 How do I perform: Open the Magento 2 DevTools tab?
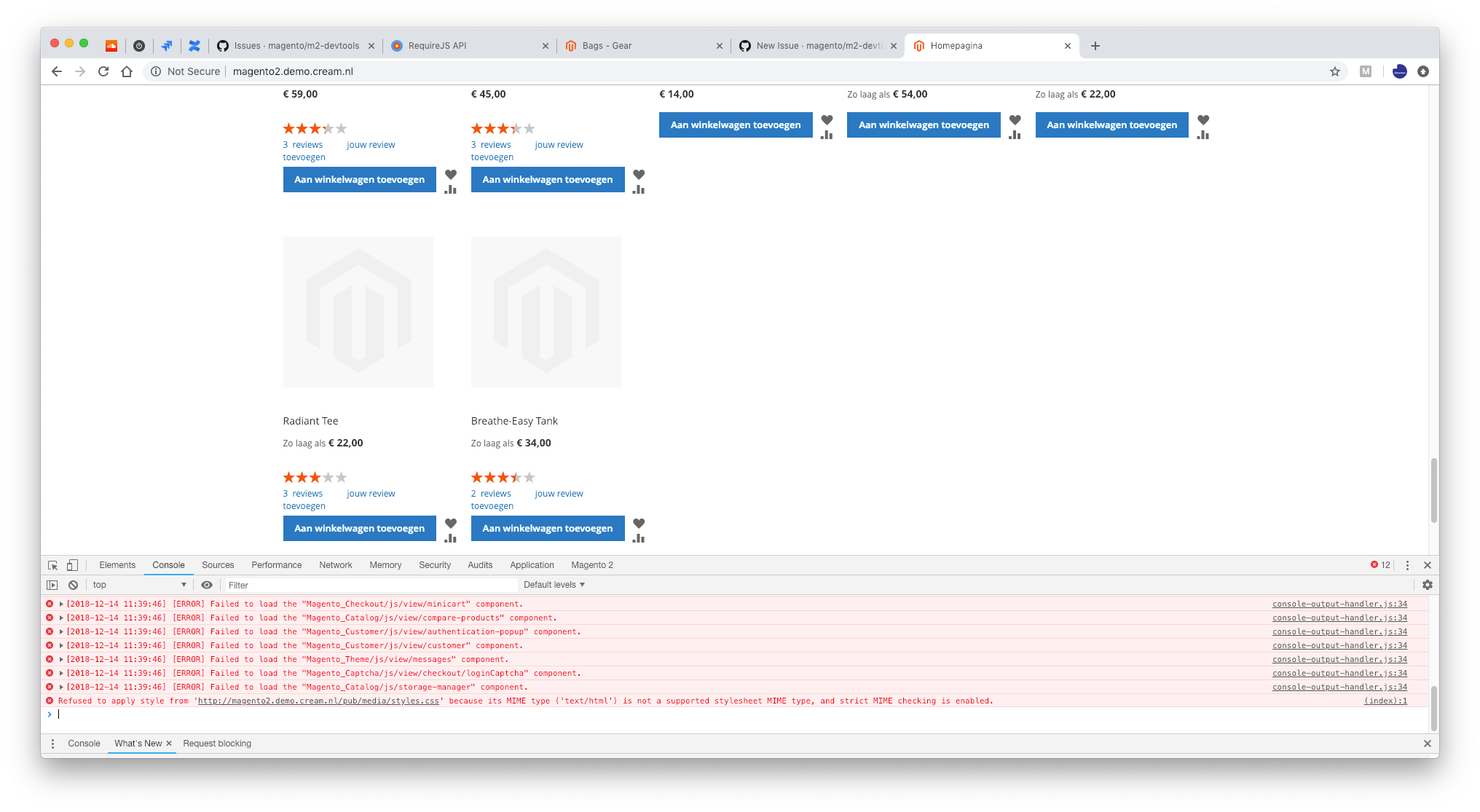[x=591, y=564]
